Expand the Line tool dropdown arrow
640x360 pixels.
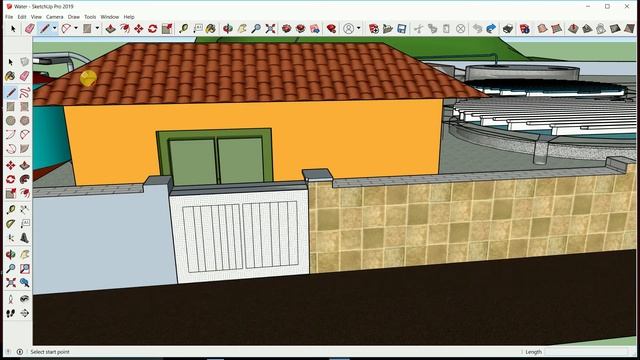pyautogui.click(x=54, y=28)
